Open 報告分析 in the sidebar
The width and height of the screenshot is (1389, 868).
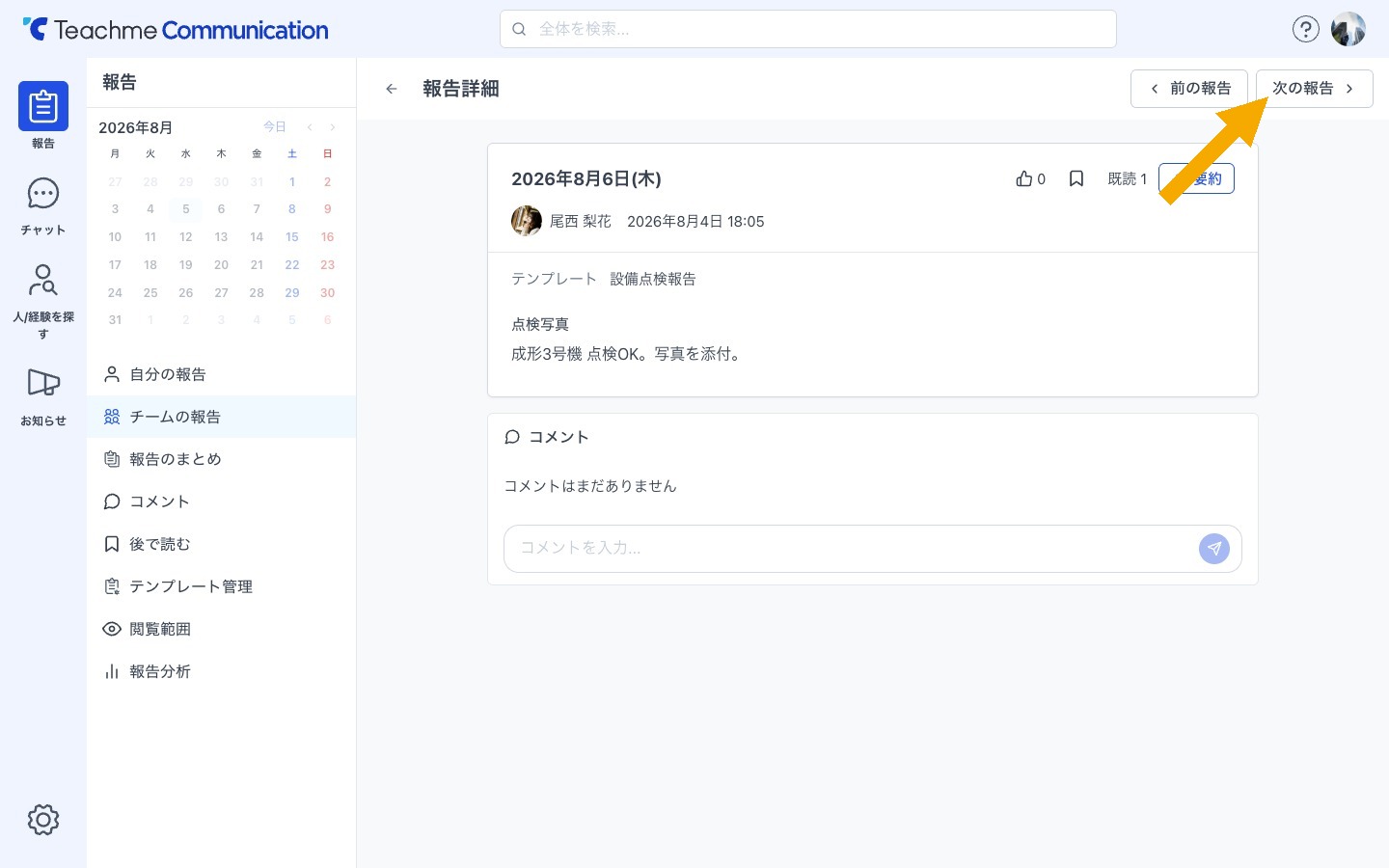click(x=221, y=671)
